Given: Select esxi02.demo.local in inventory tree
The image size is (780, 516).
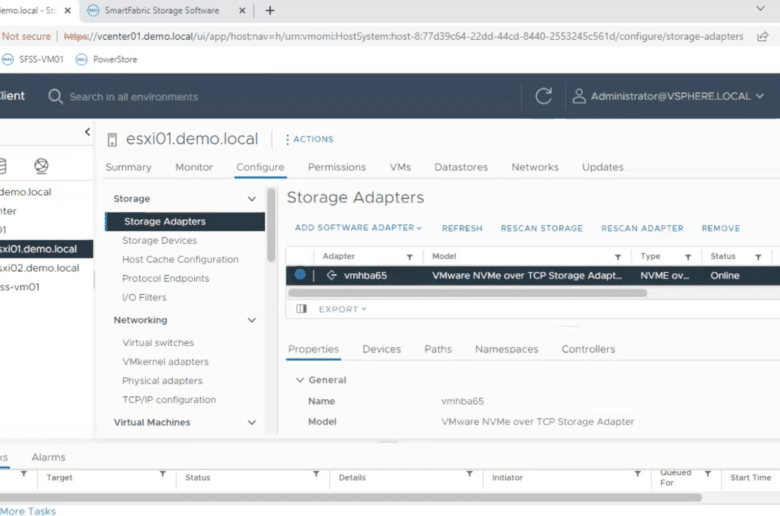Looking at the screenshot, I should [40, 268].
